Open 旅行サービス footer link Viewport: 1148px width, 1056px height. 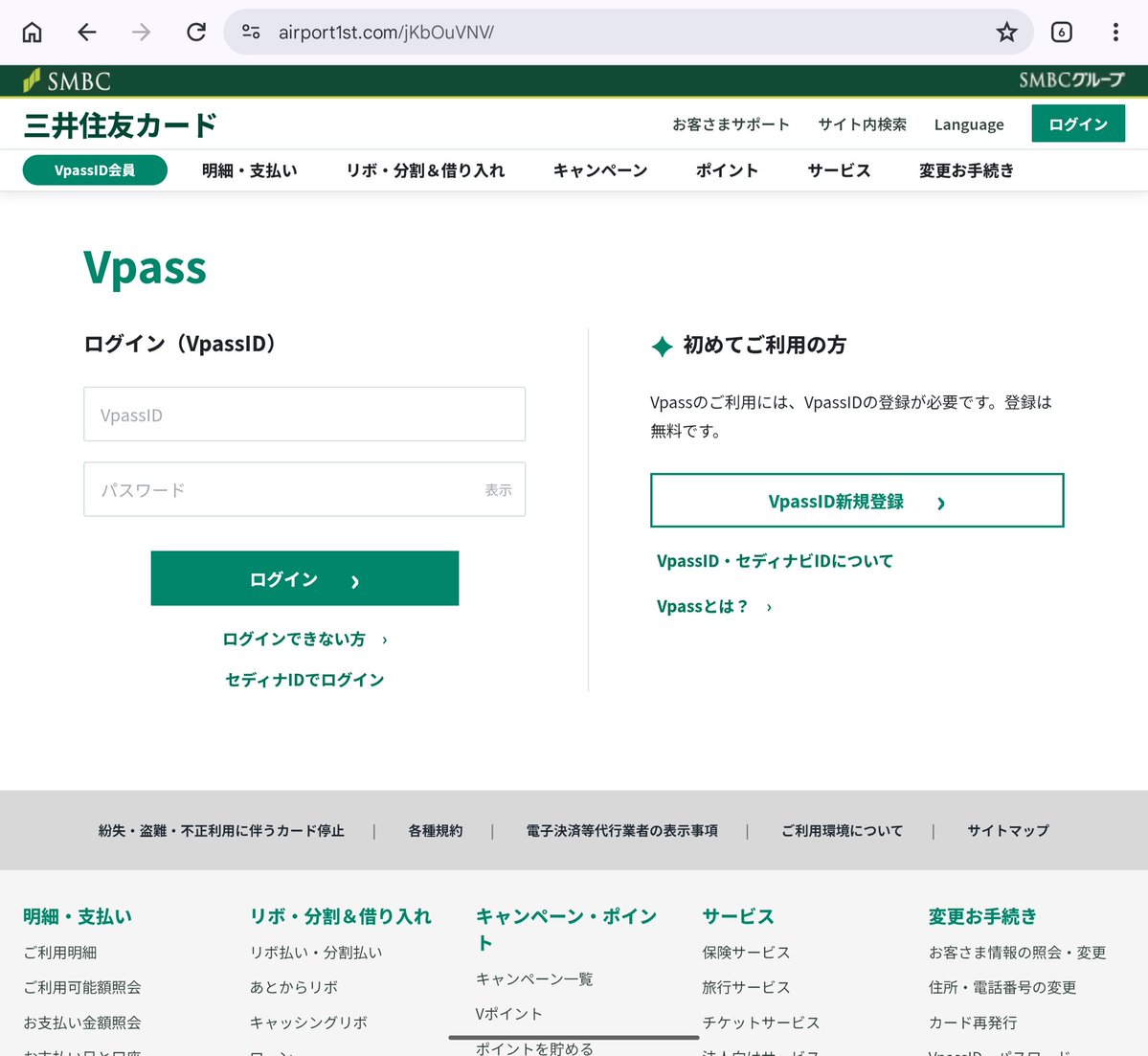click(746, 987)
